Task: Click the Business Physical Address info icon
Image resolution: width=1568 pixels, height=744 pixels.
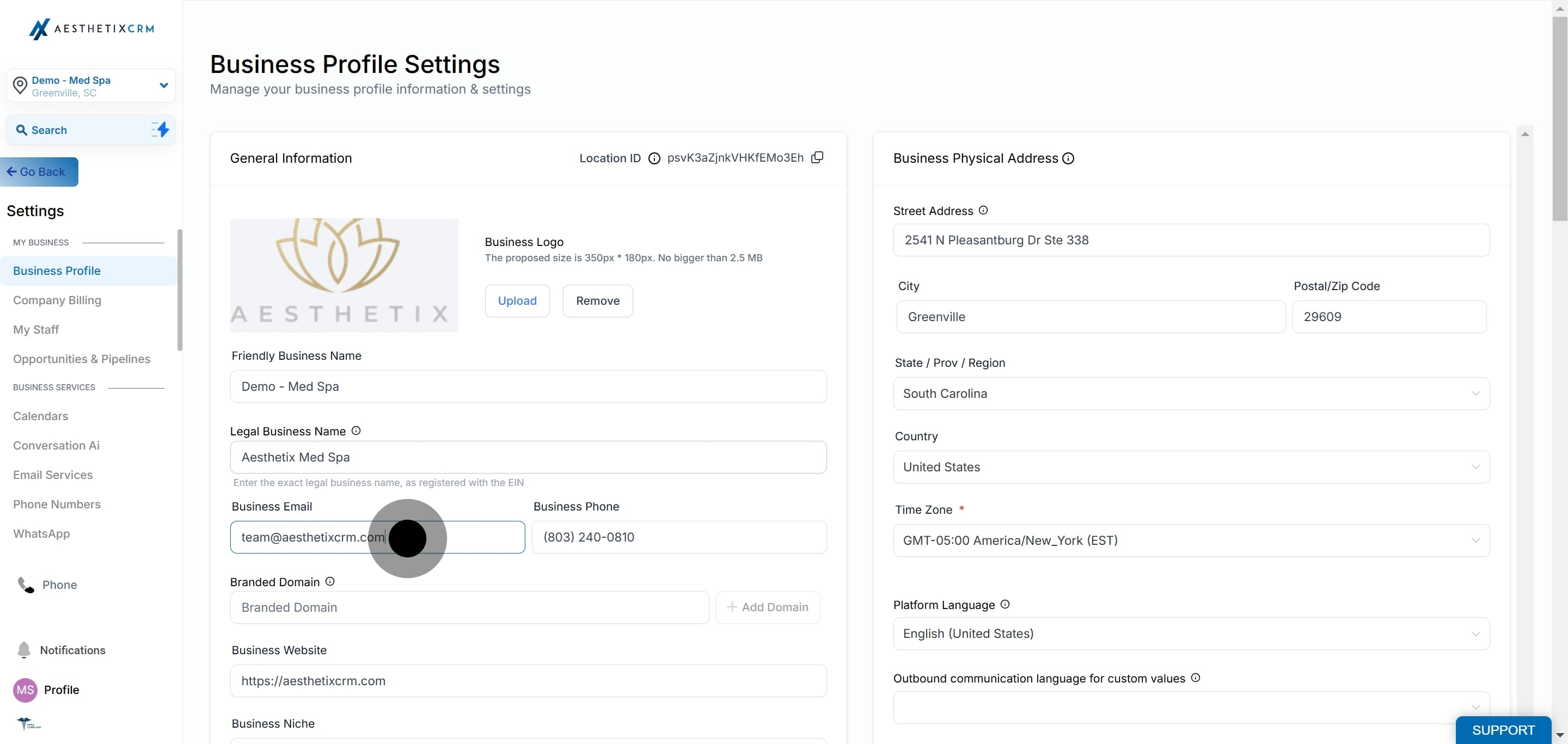Action: click(x=1068, y=159)
